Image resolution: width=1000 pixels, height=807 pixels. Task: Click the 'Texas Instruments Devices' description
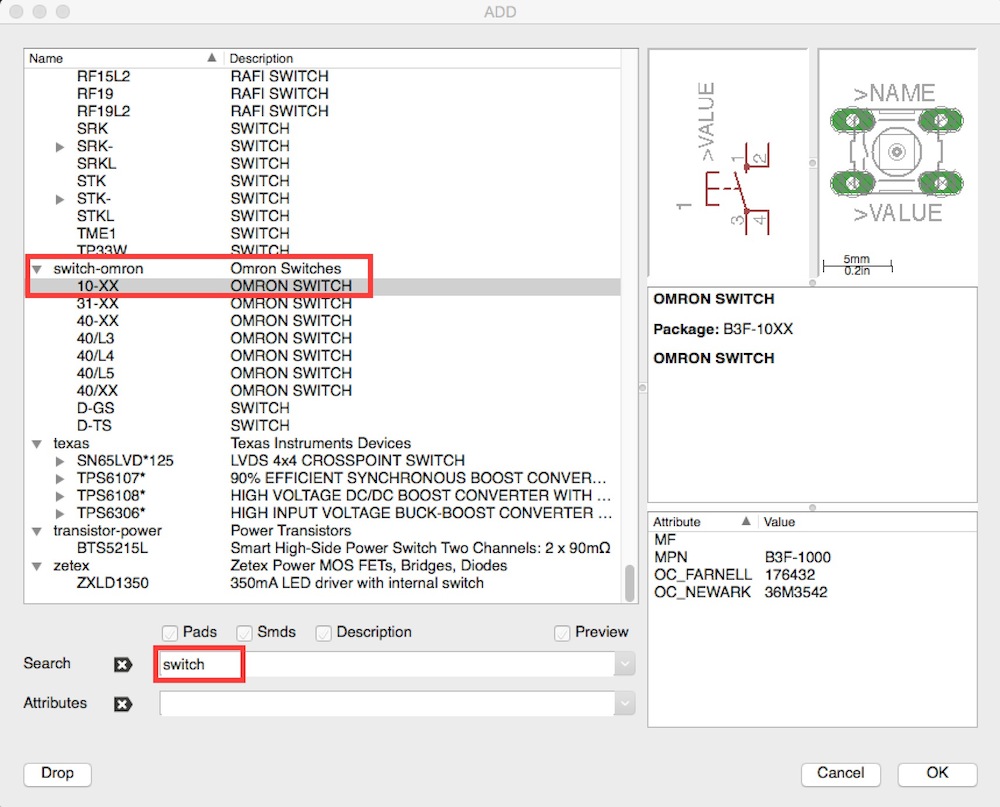[321, 443]
